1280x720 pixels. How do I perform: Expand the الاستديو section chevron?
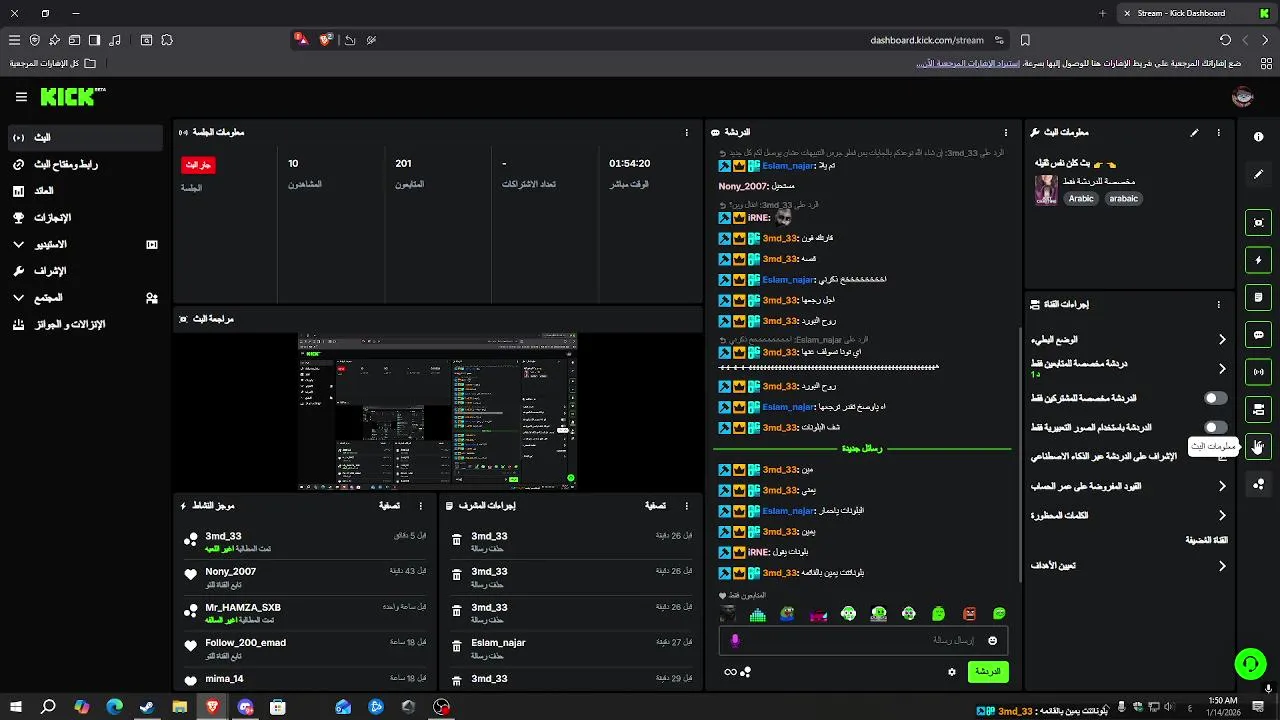coord(18,244)
